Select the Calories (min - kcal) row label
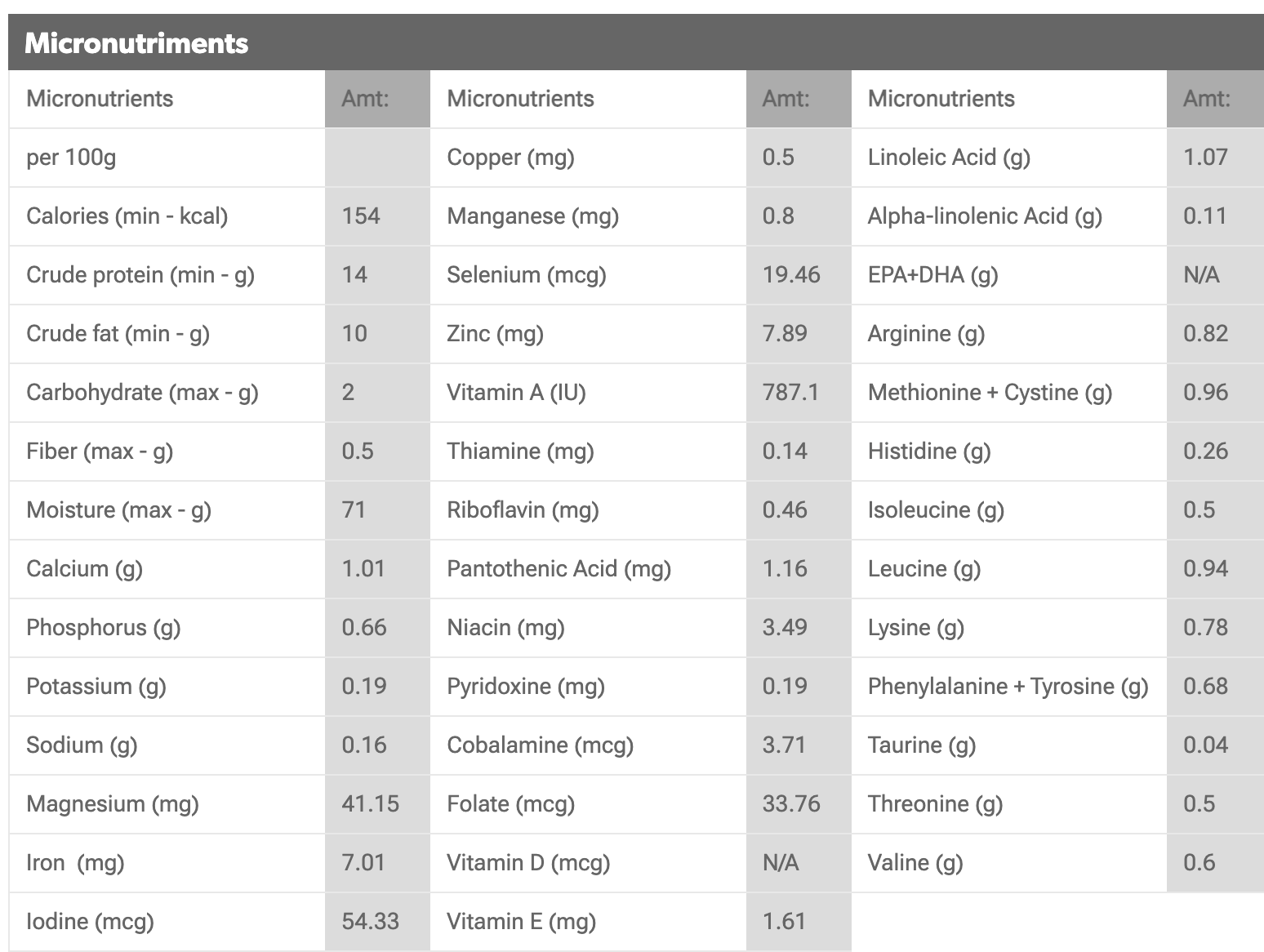 point(127,216)
